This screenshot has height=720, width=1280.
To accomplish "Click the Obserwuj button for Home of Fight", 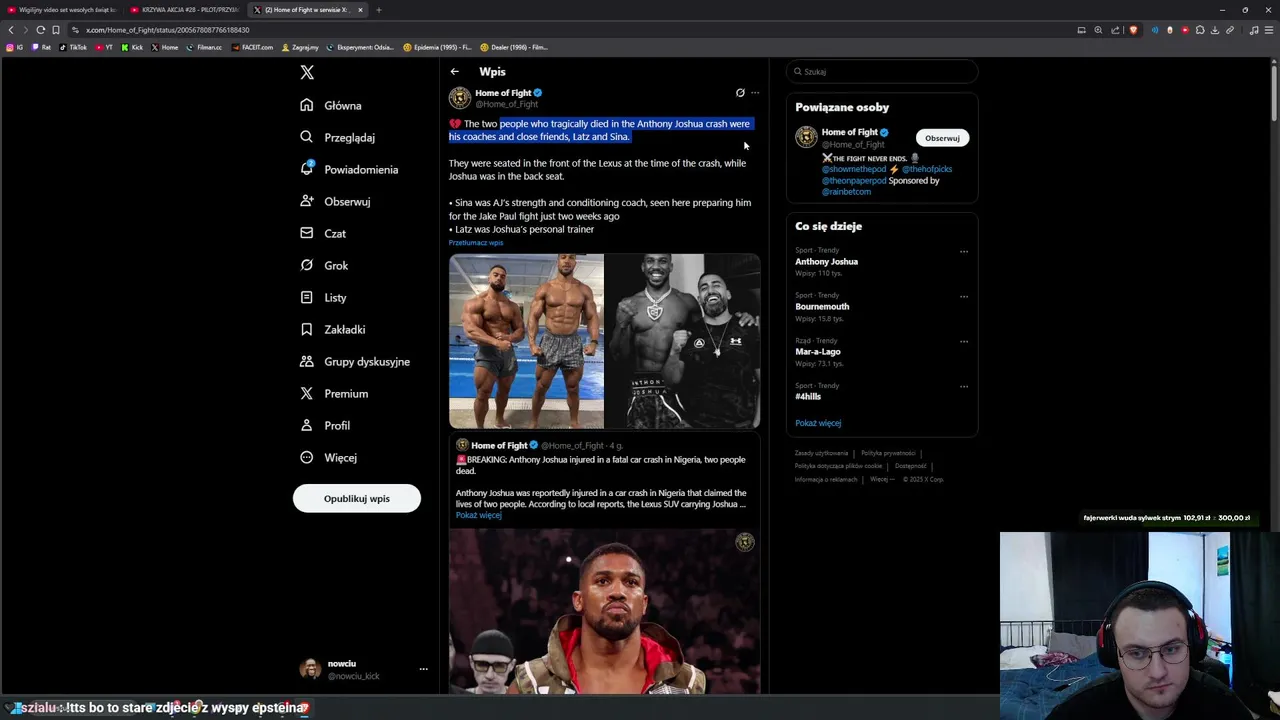I will pyautogui.click(x=942, y=138).
